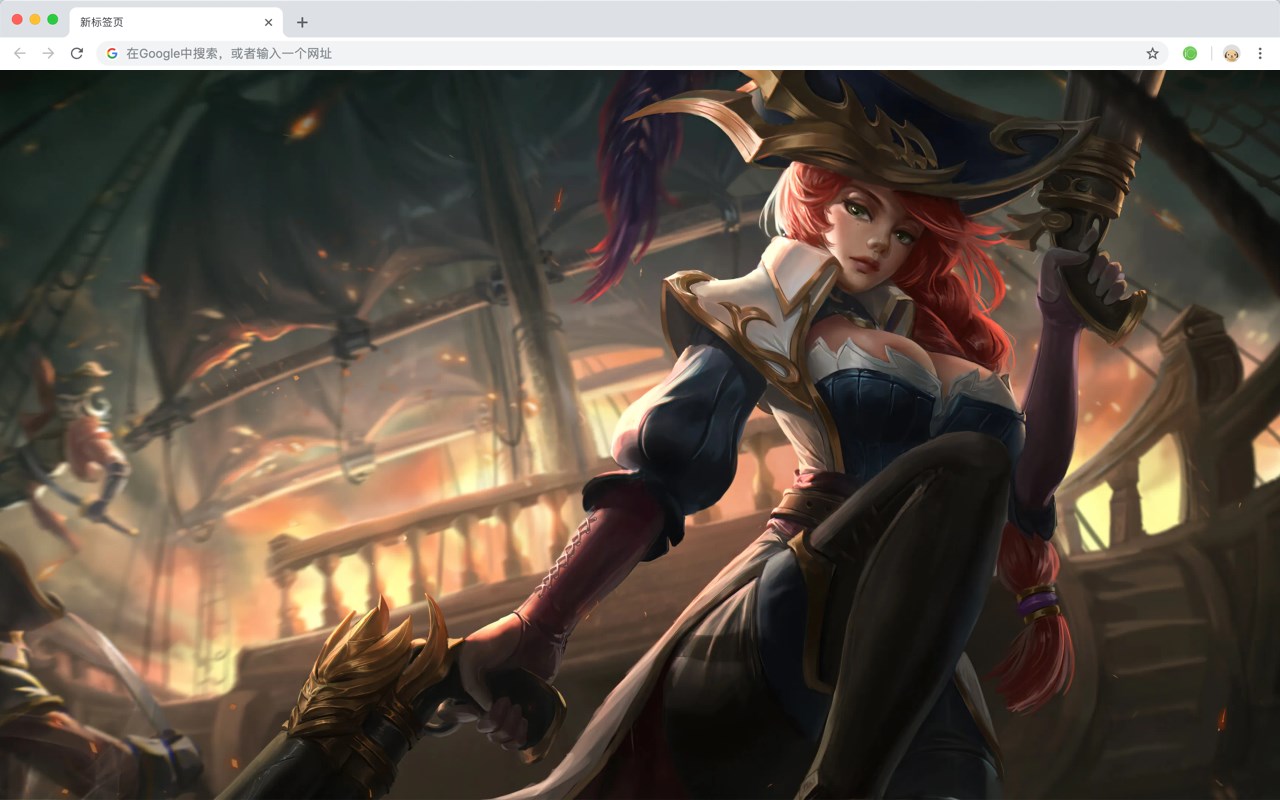Viewport: 1280px width, 800px height.
Task: Reload the current page
Action: [x=77, y=53]
